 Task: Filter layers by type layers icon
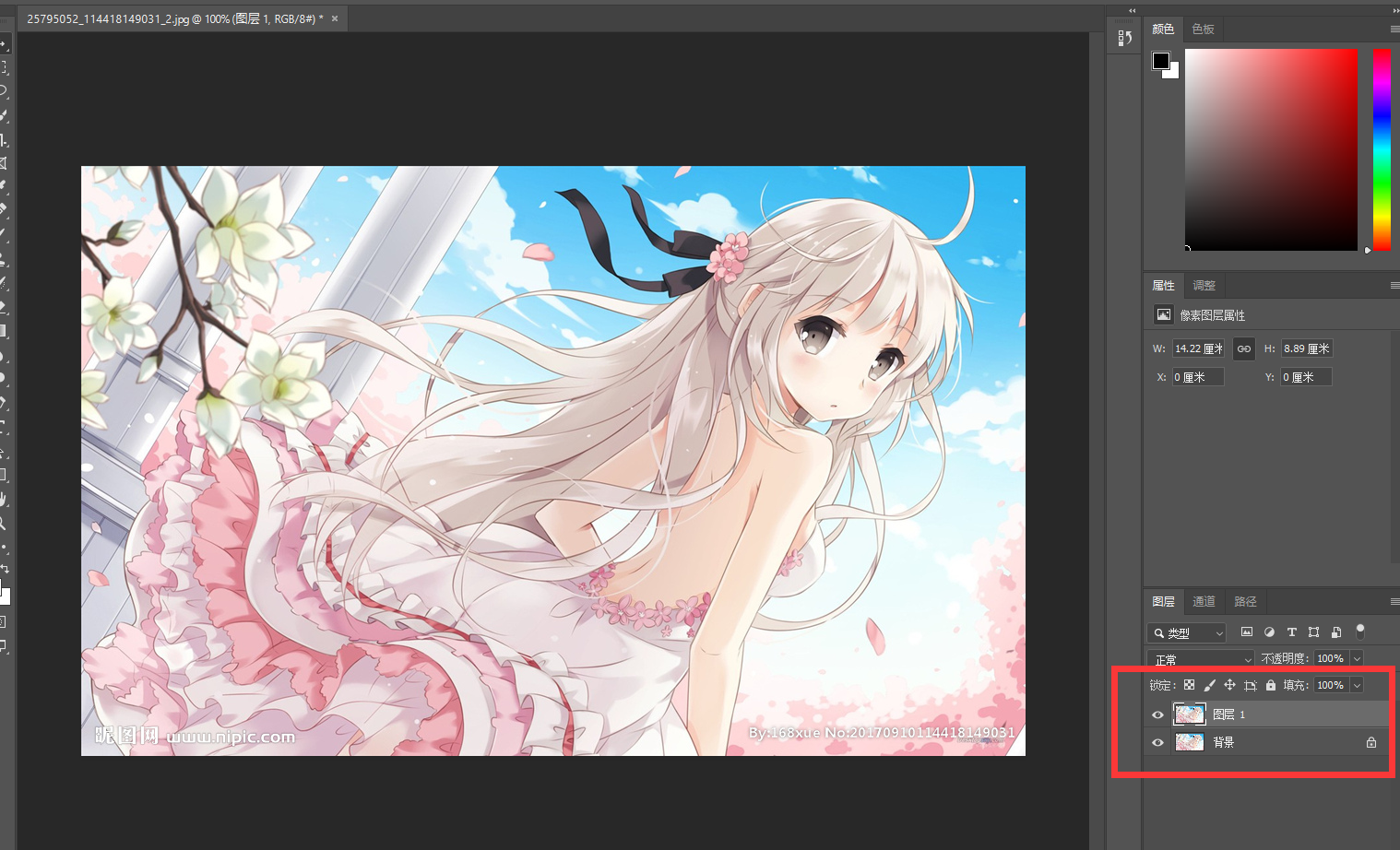tap(1291, 632)
